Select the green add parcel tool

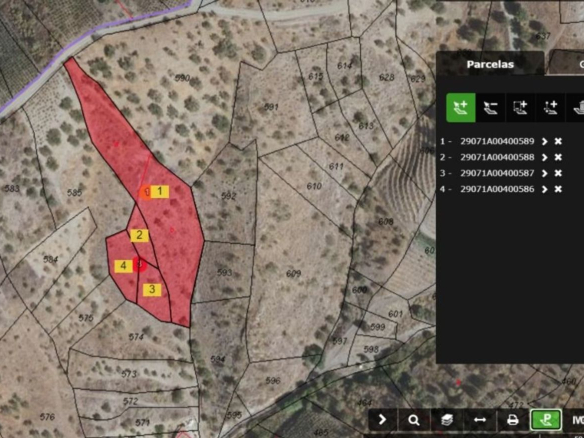[x=461, y=108]
